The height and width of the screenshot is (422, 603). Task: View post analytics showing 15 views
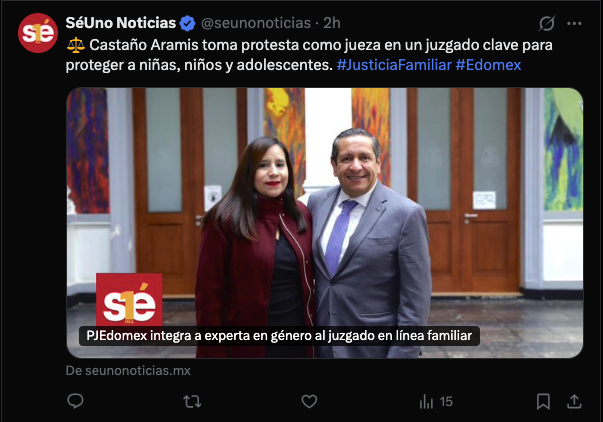coord(436,402)
